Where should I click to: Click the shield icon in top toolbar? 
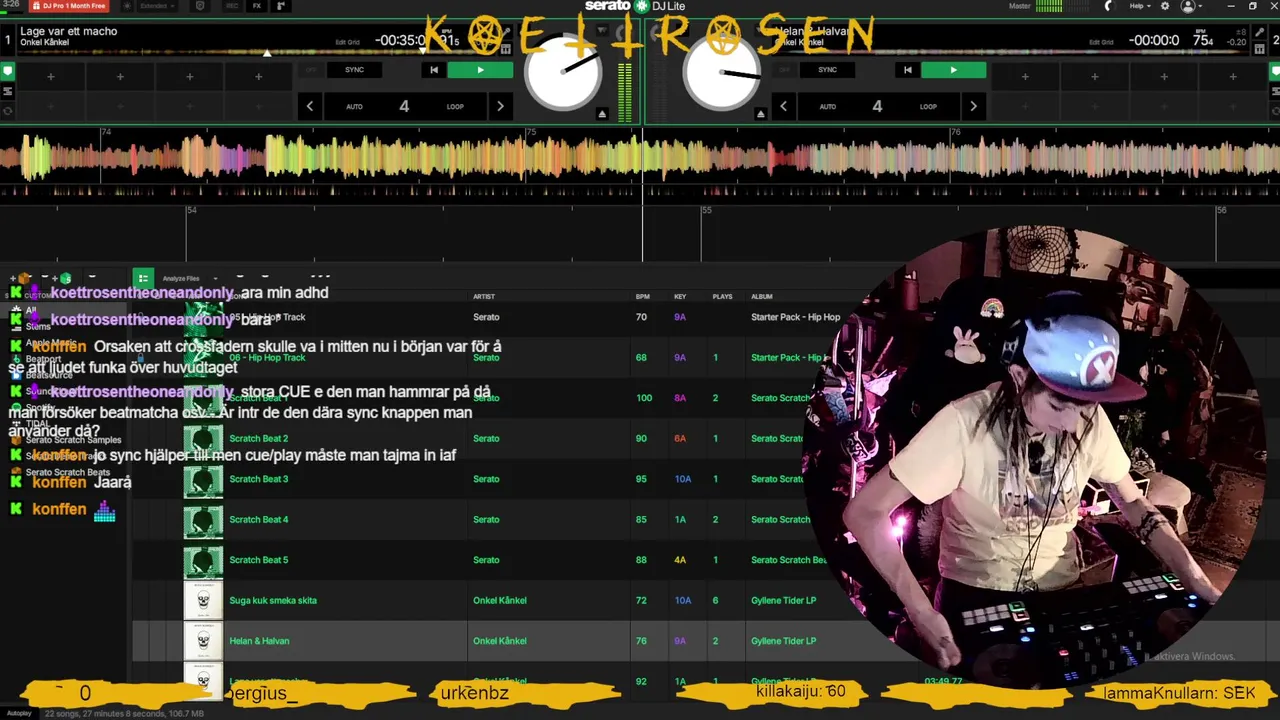200,6
